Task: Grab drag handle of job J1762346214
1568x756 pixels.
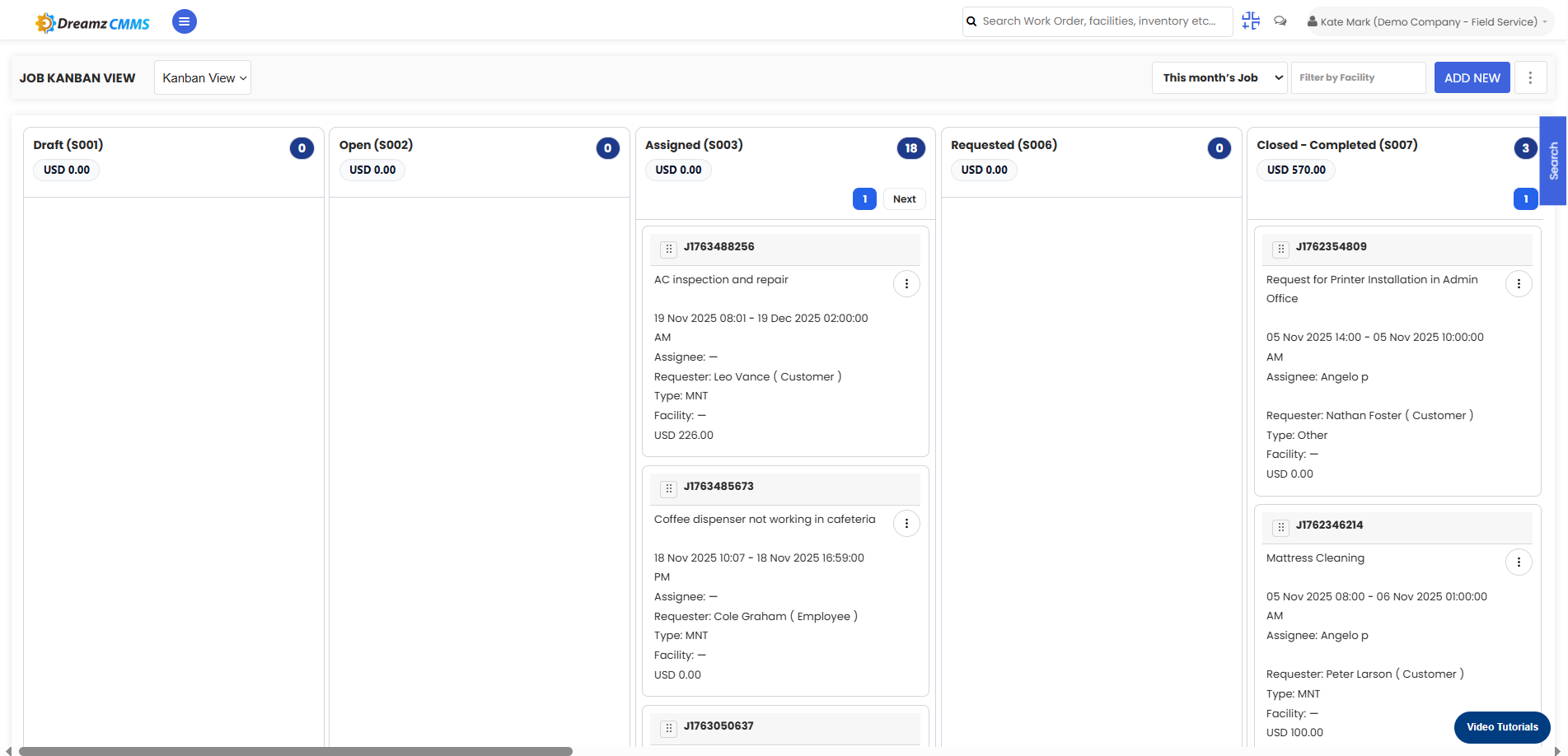Action: click(x=1280, y=527)
